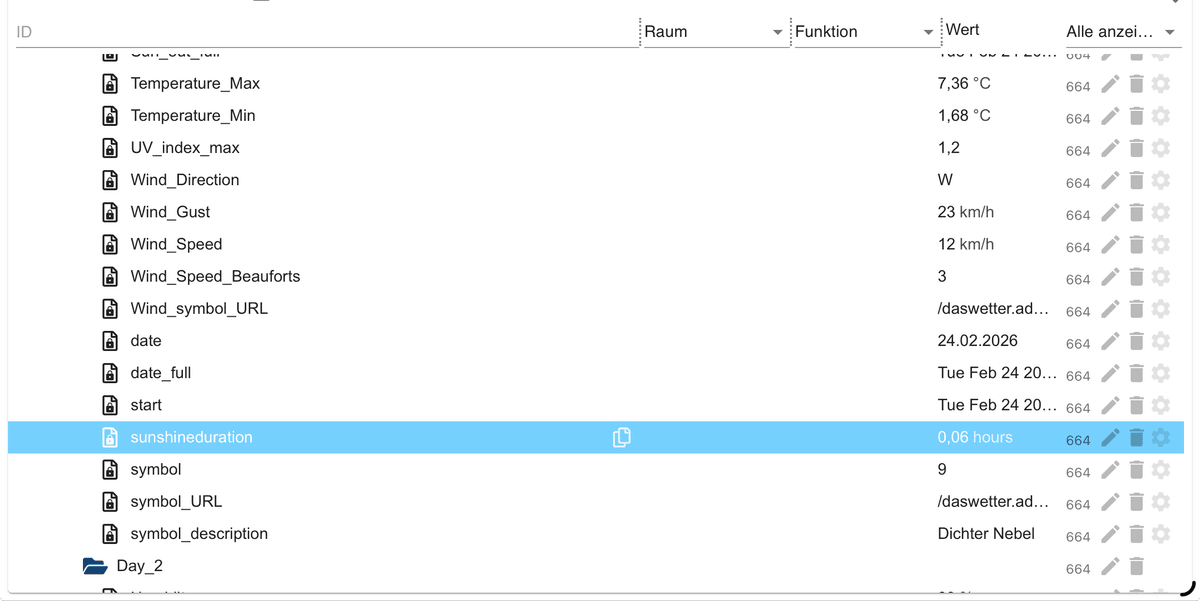Expand the Alle anzeigen dropdown

tap(1169, 32)
